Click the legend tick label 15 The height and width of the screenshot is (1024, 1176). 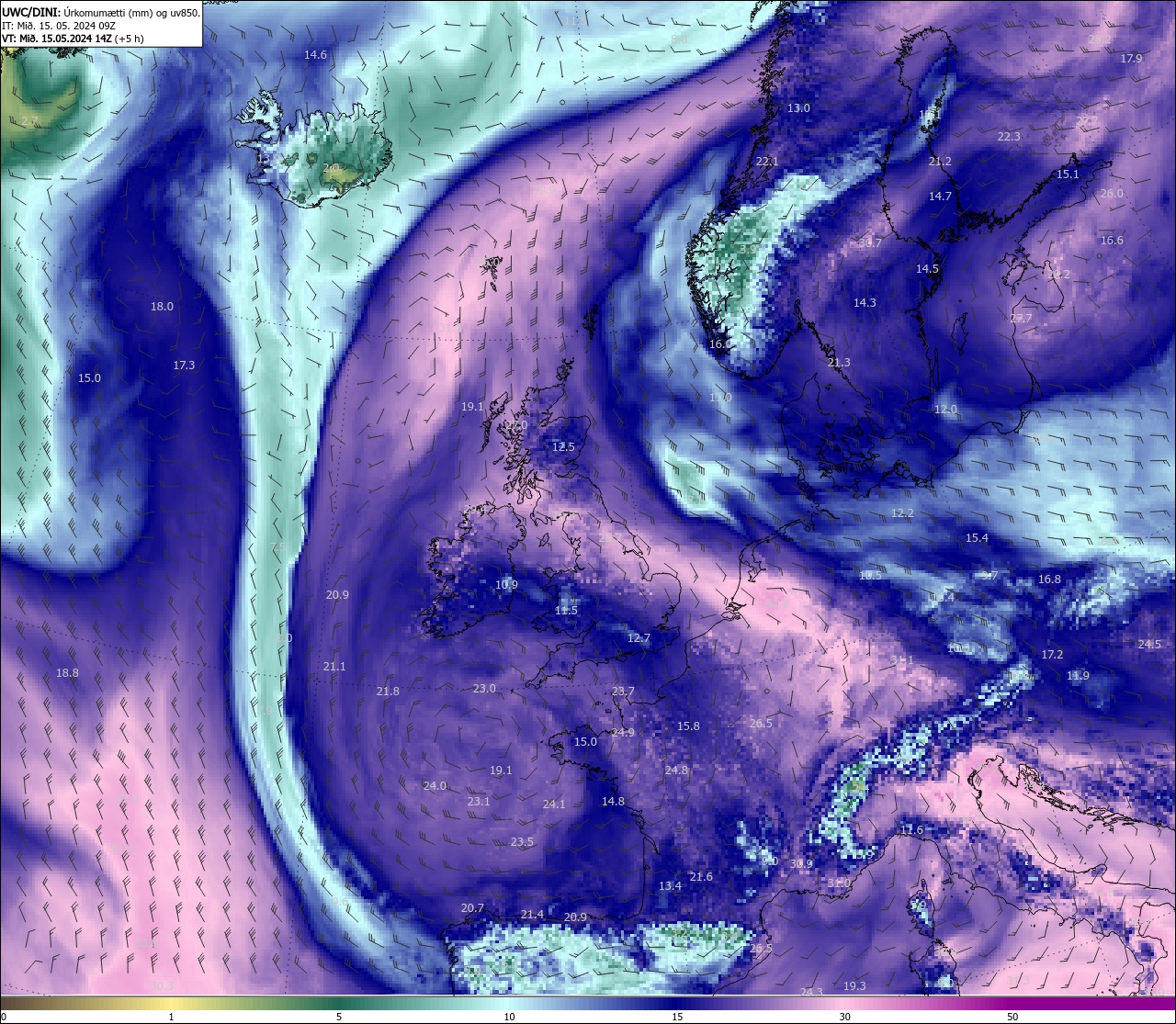coord(677,1018)
